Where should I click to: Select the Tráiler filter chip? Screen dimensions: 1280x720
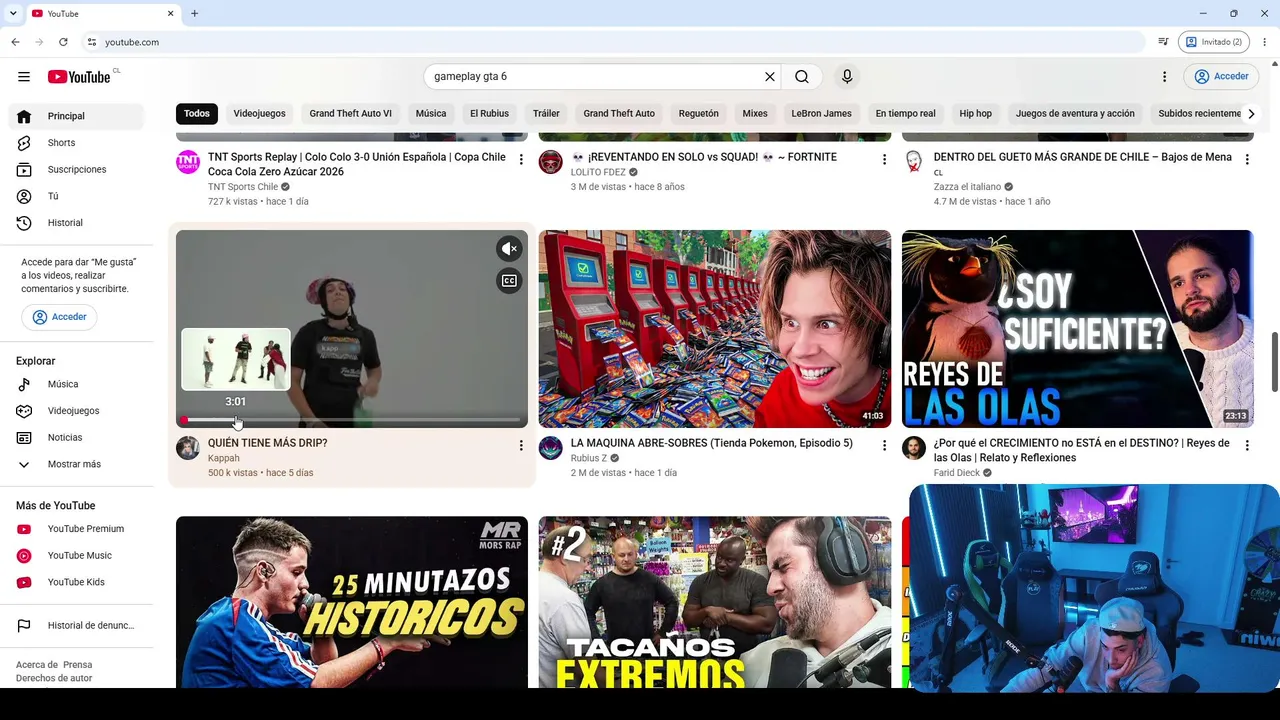pos(546,114)
